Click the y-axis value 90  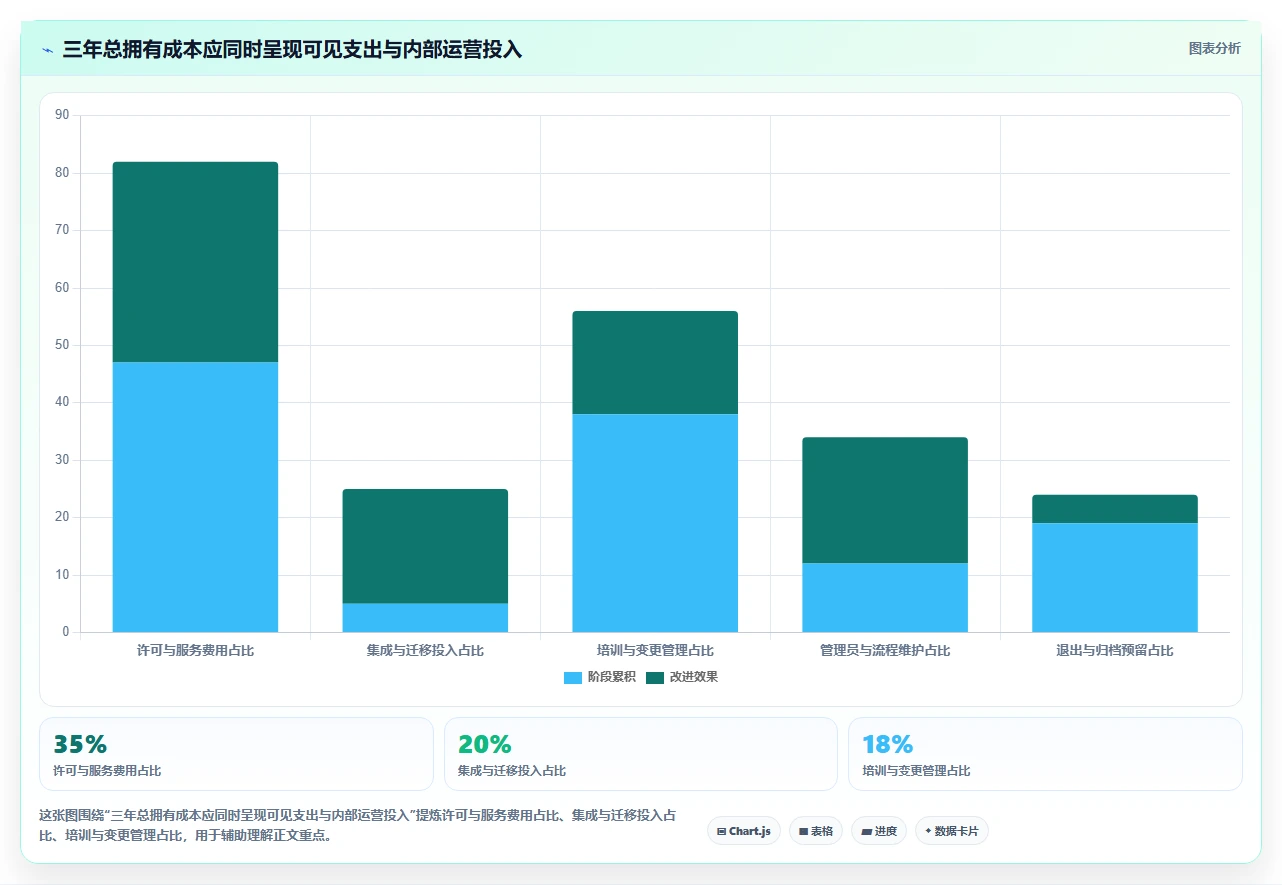coord(62,115)
